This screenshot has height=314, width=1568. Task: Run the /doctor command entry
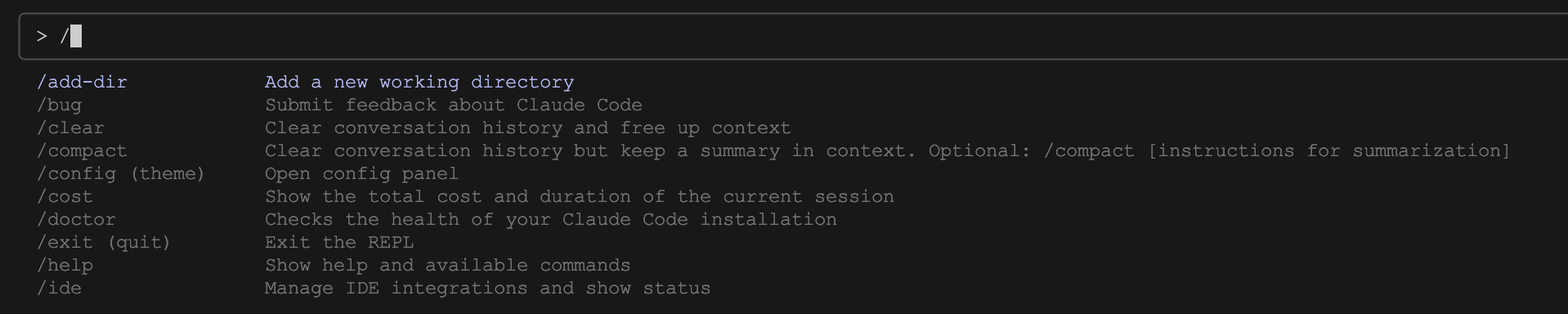(x=76, y=219)
